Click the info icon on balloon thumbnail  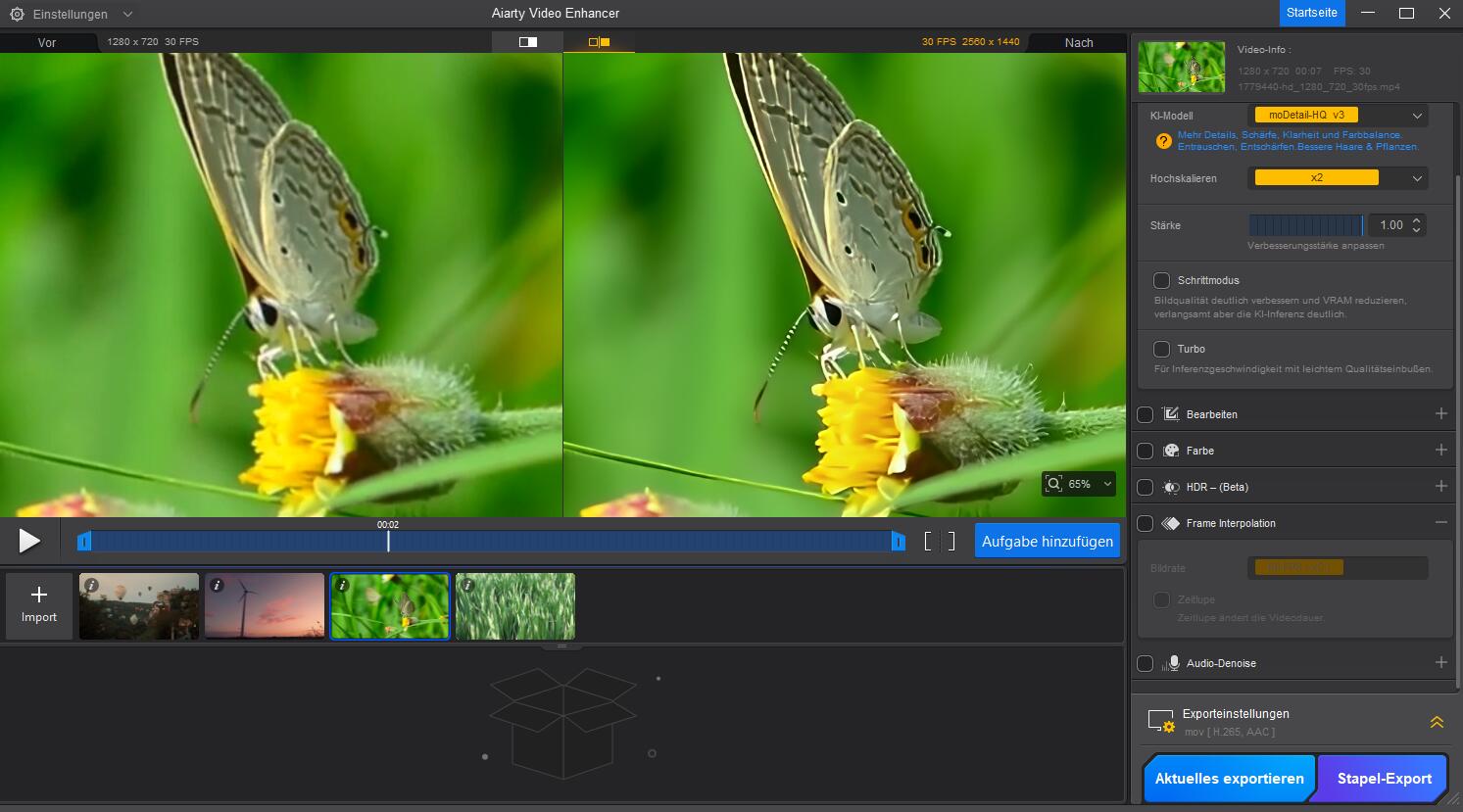[91, 585]
